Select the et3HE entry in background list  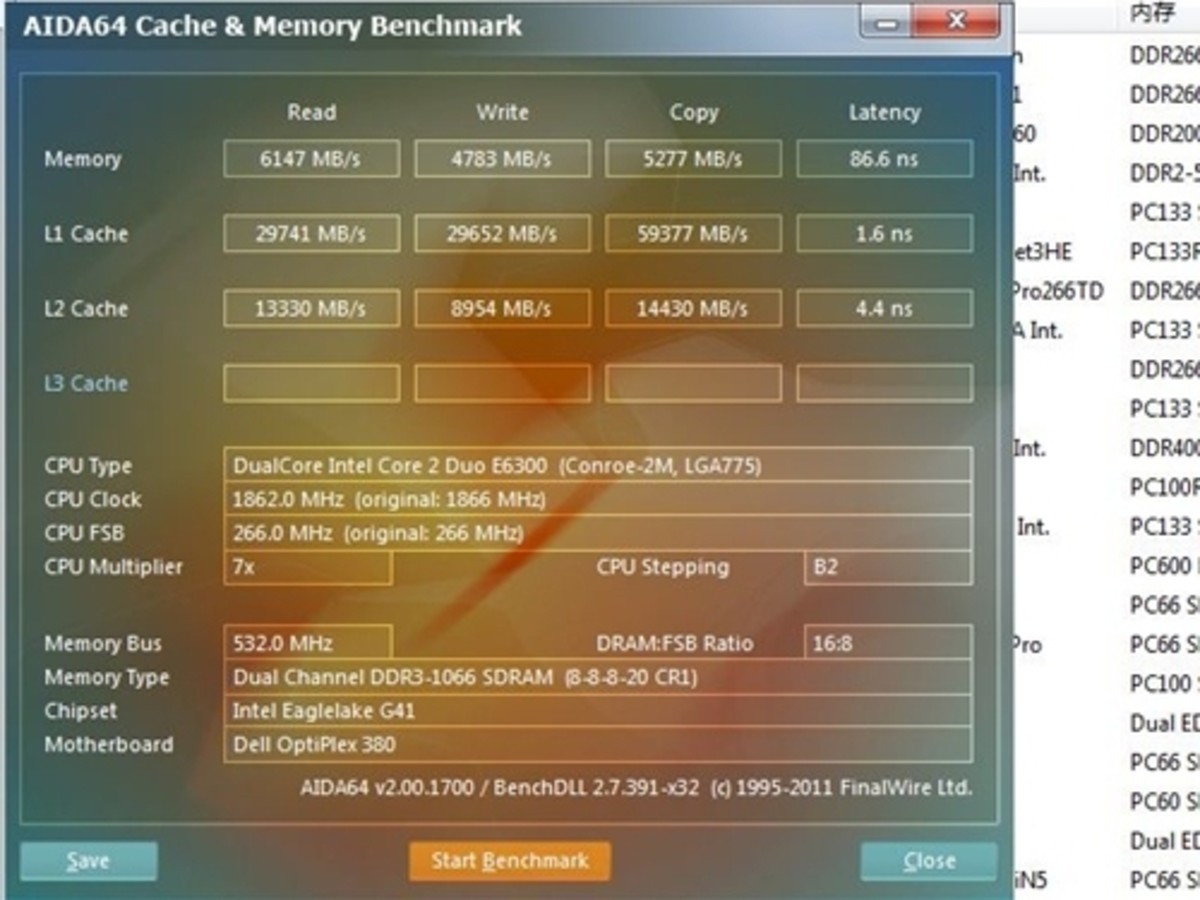[x=1042, y=252]
